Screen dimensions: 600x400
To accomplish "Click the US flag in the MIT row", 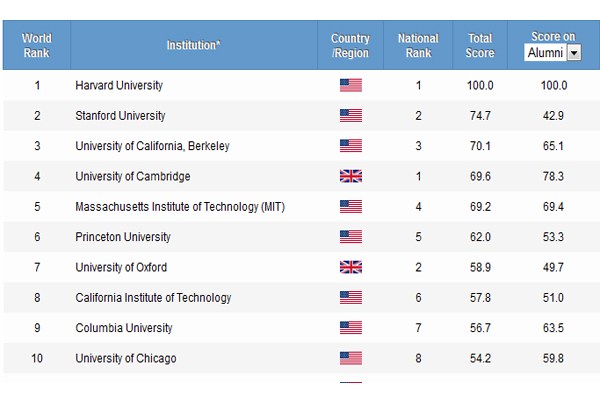I will [x=350, y=207].
